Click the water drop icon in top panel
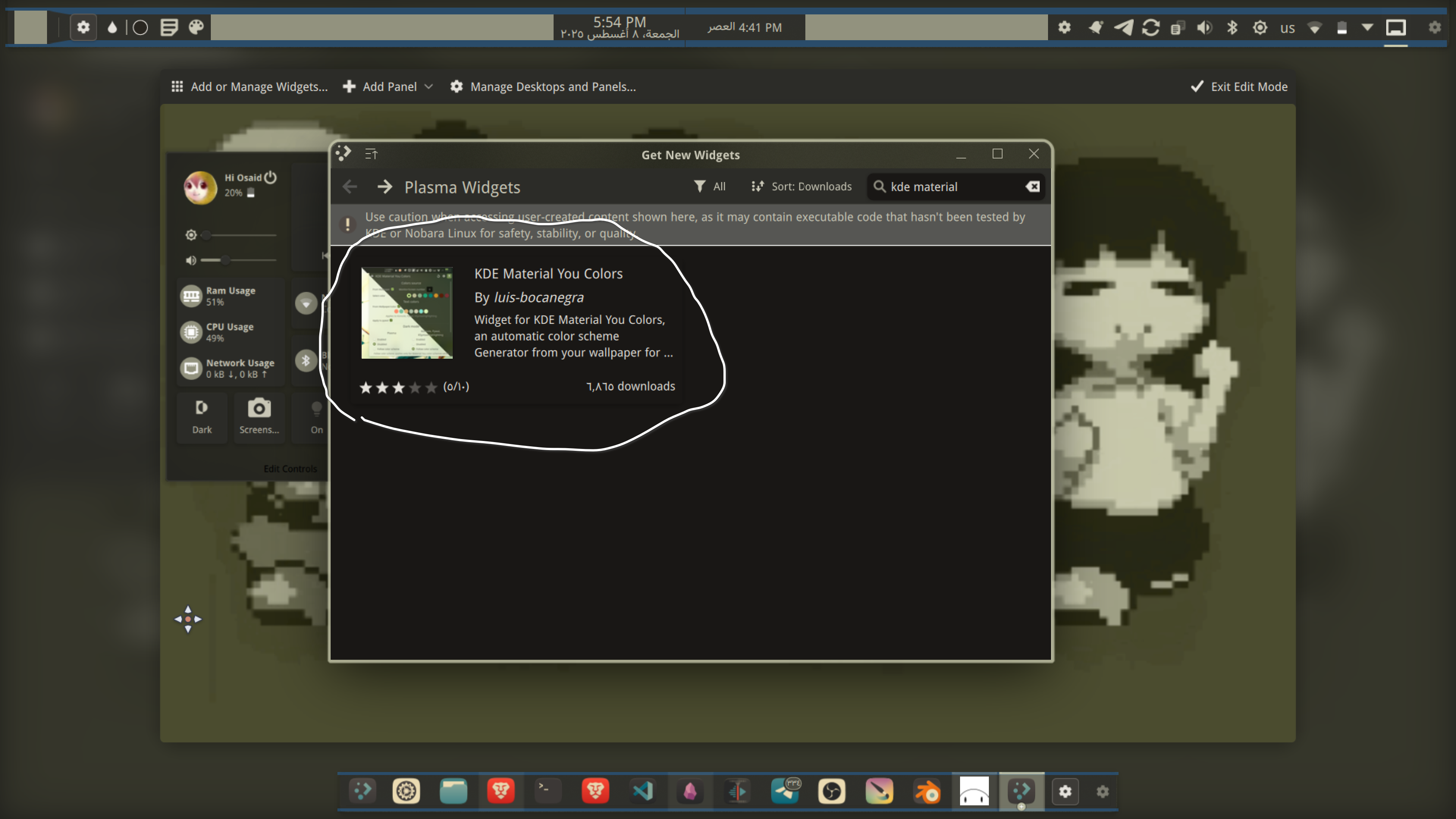This screenshot has width=1456, height=819. point(112,27)
